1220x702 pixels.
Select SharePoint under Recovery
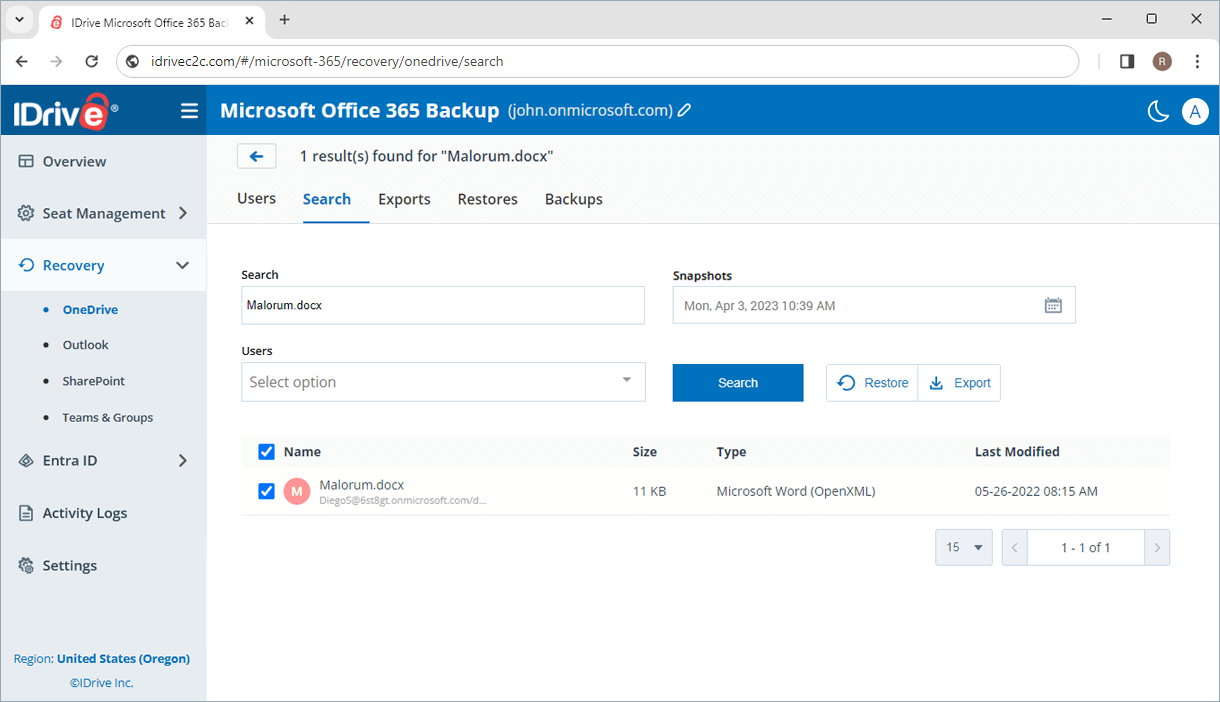[94, 381]
